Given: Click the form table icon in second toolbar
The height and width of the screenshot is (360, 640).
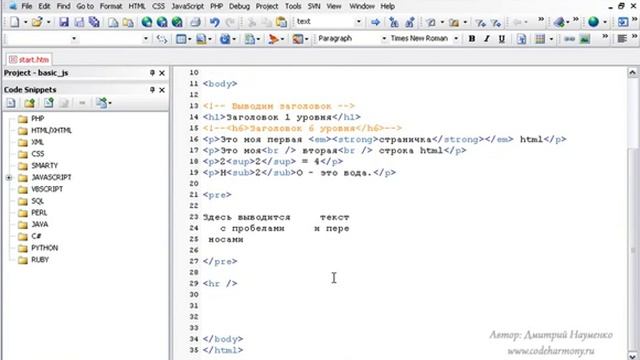Looking at the screenshot, I should [x=181, y=39].
